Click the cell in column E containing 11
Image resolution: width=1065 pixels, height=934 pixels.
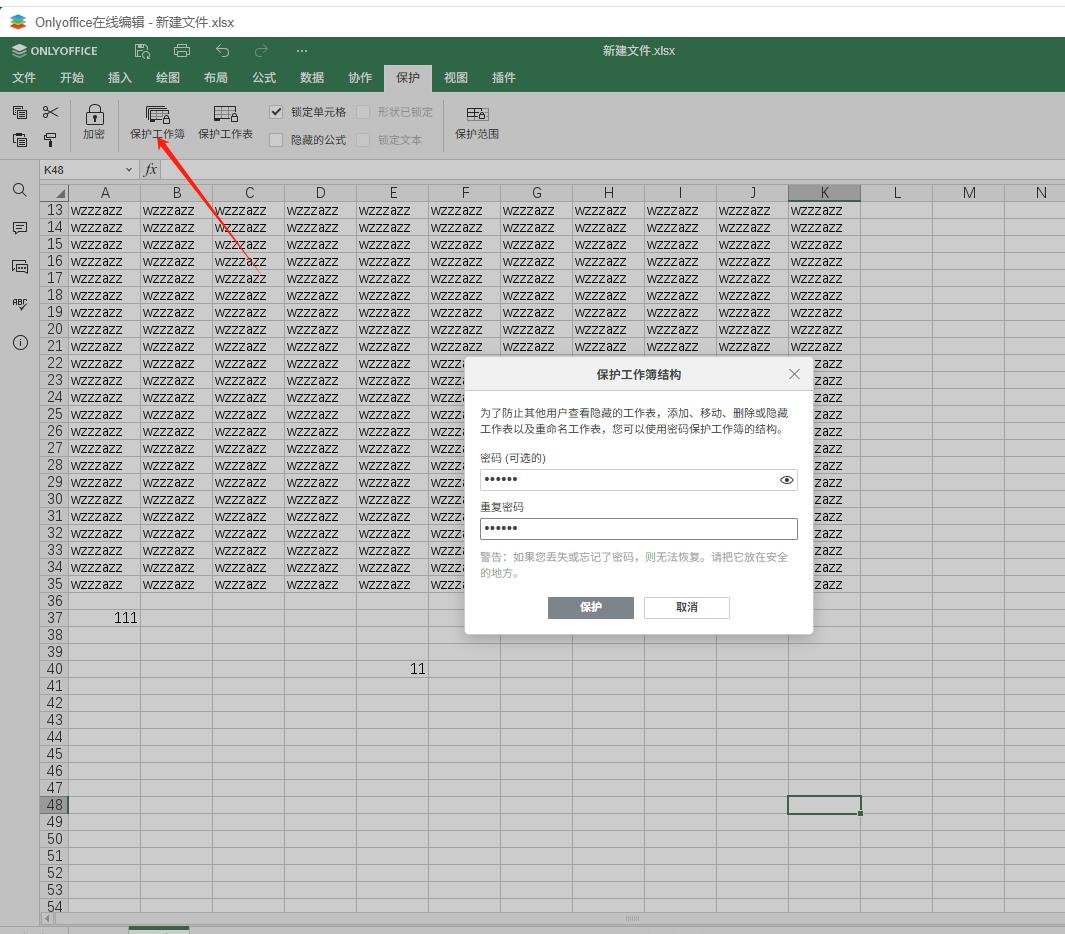tap(393, 669)
